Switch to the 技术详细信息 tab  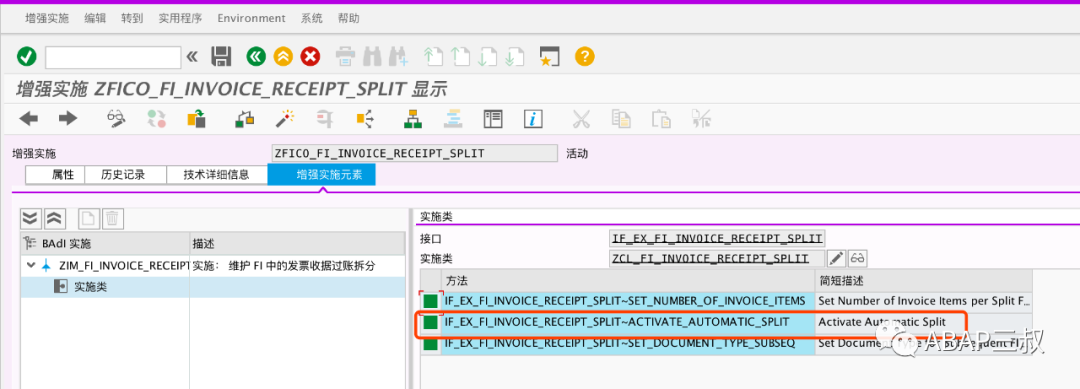[216, 175]
